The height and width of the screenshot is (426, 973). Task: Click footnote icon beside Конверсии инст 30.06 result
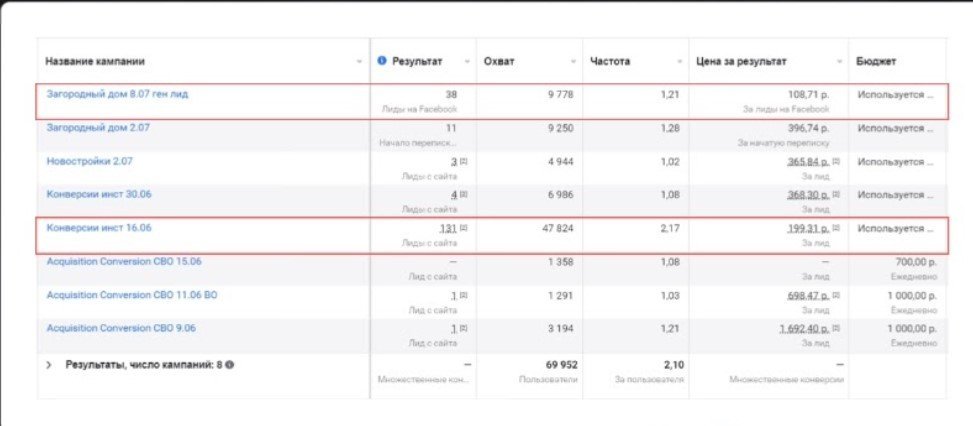pos(464,195)
